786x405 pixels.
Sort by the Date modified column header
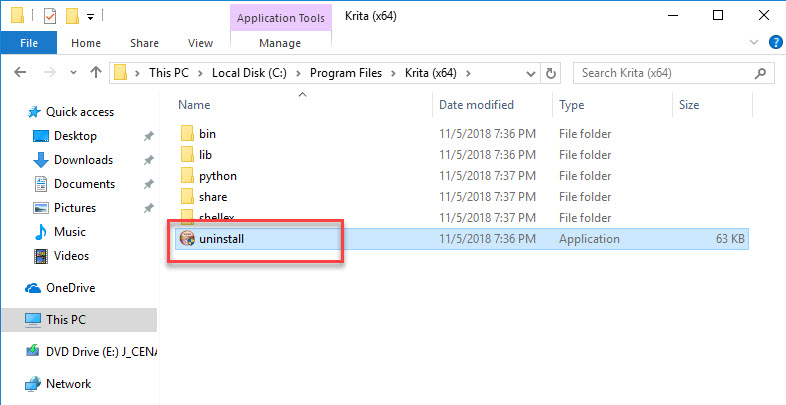tap(476, 105)
